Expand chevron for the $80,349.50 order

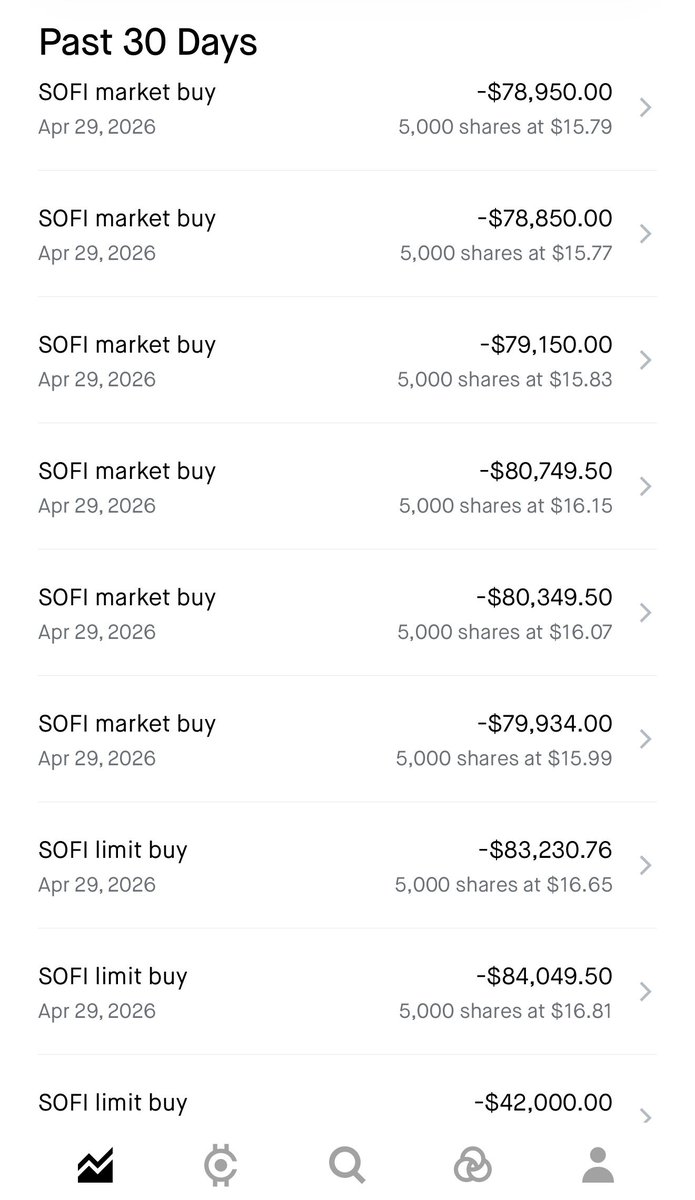point(646,613)
